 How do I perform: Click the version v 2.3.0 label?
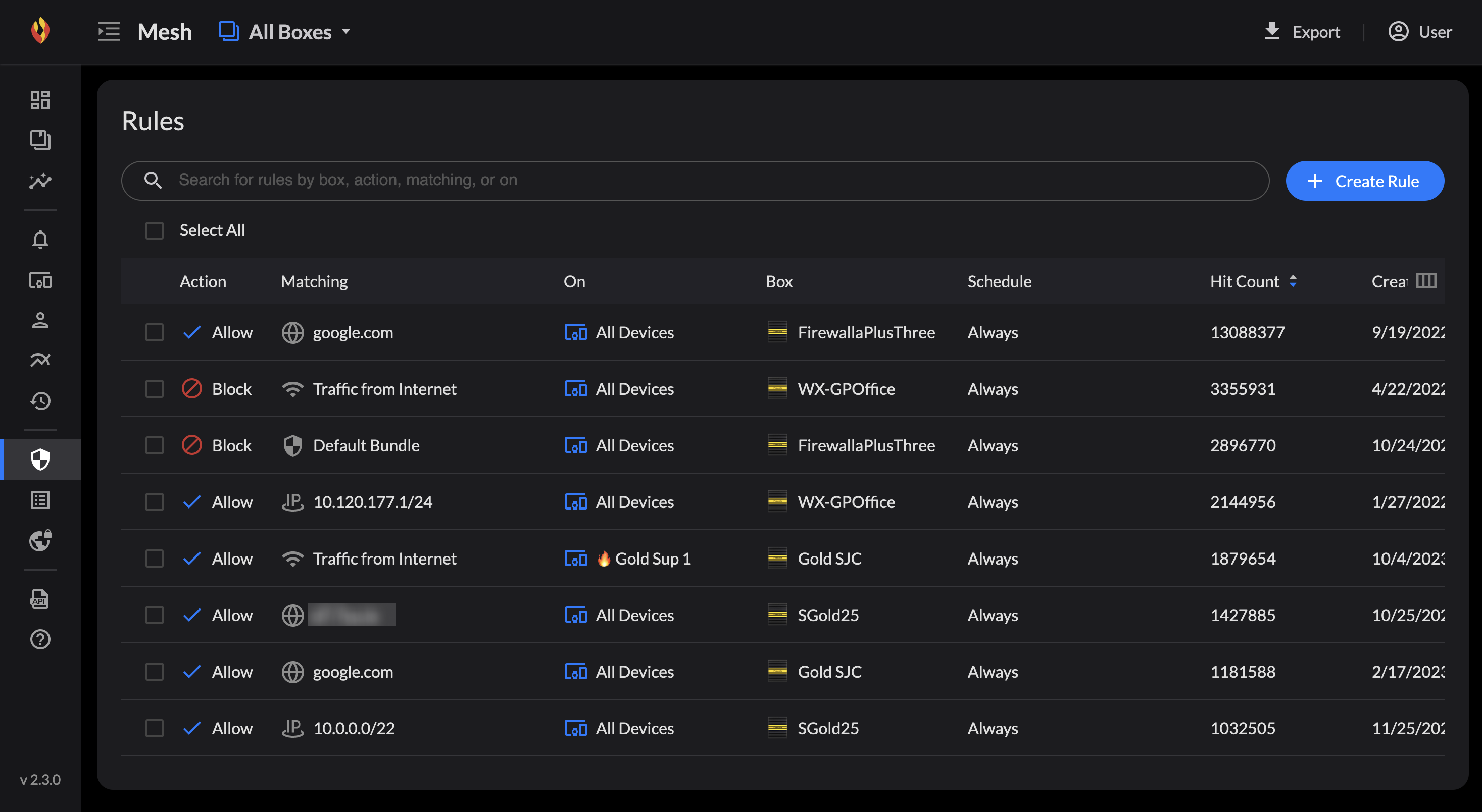40,779
